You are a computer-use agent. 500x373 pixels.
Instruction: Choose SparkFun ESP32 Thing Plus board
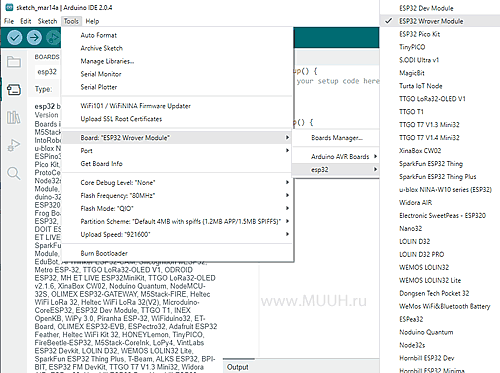point(440,177)
